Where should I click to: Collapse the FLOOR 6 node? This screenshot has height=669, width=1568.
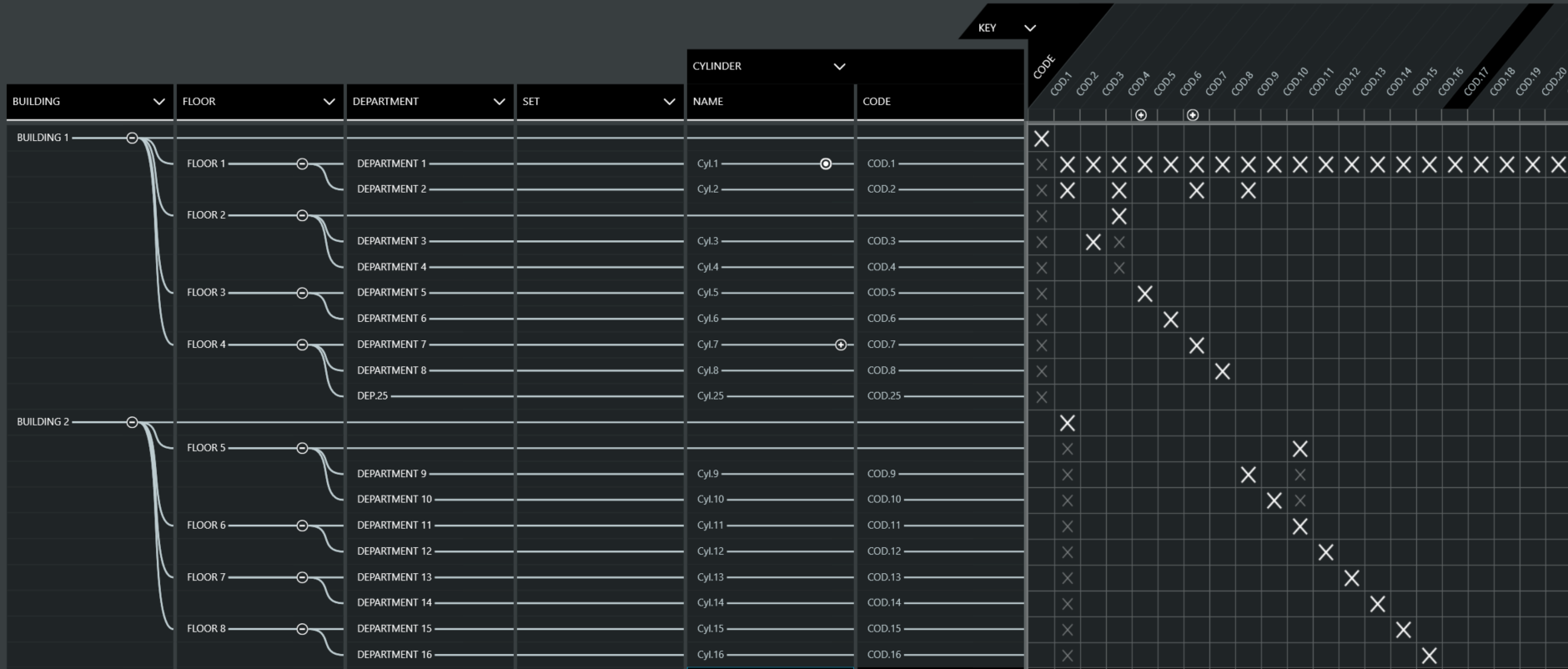pos(302,526)
